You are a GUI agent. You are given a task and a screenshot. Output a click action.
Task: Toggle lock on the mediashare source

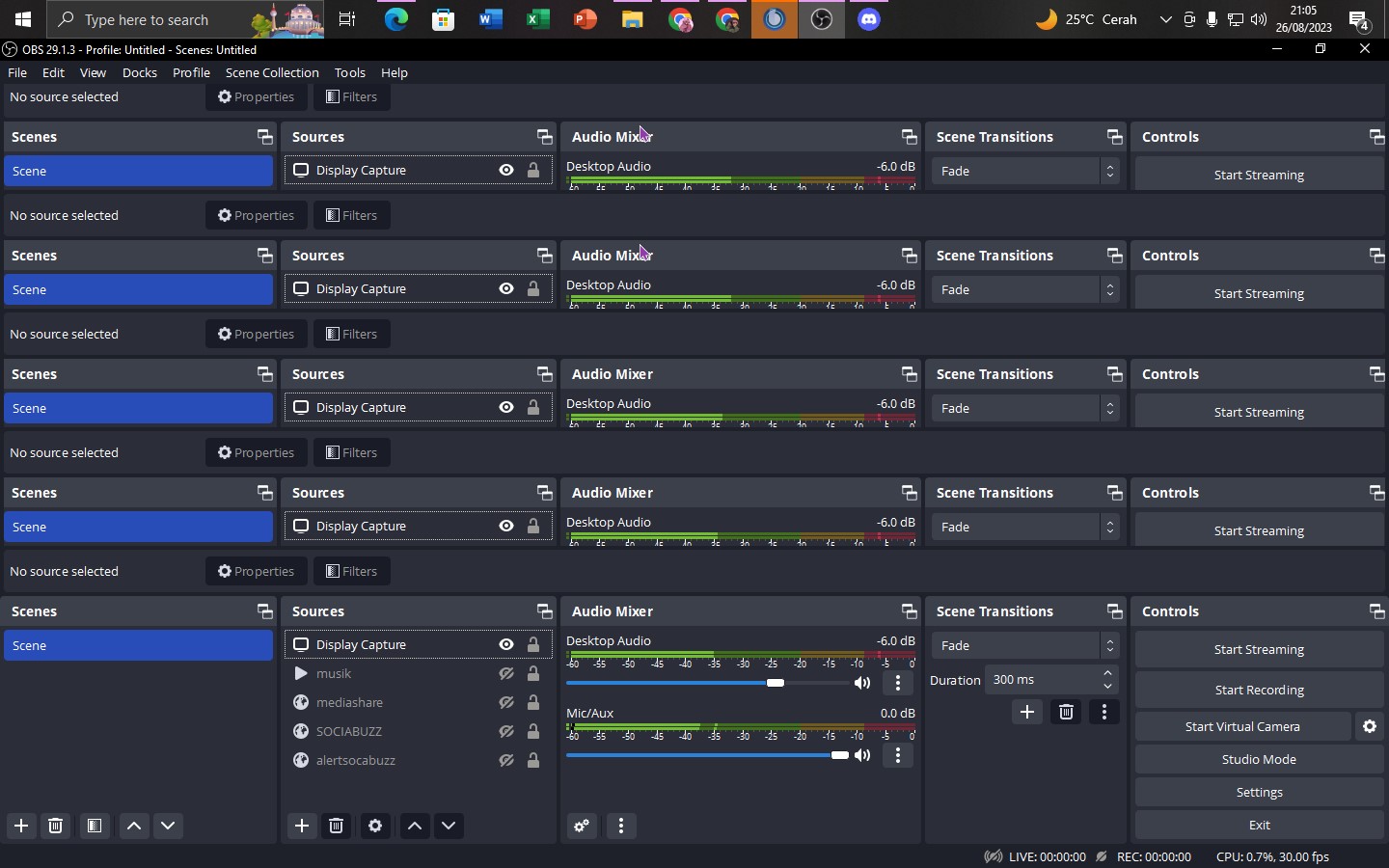coord(533,702)
